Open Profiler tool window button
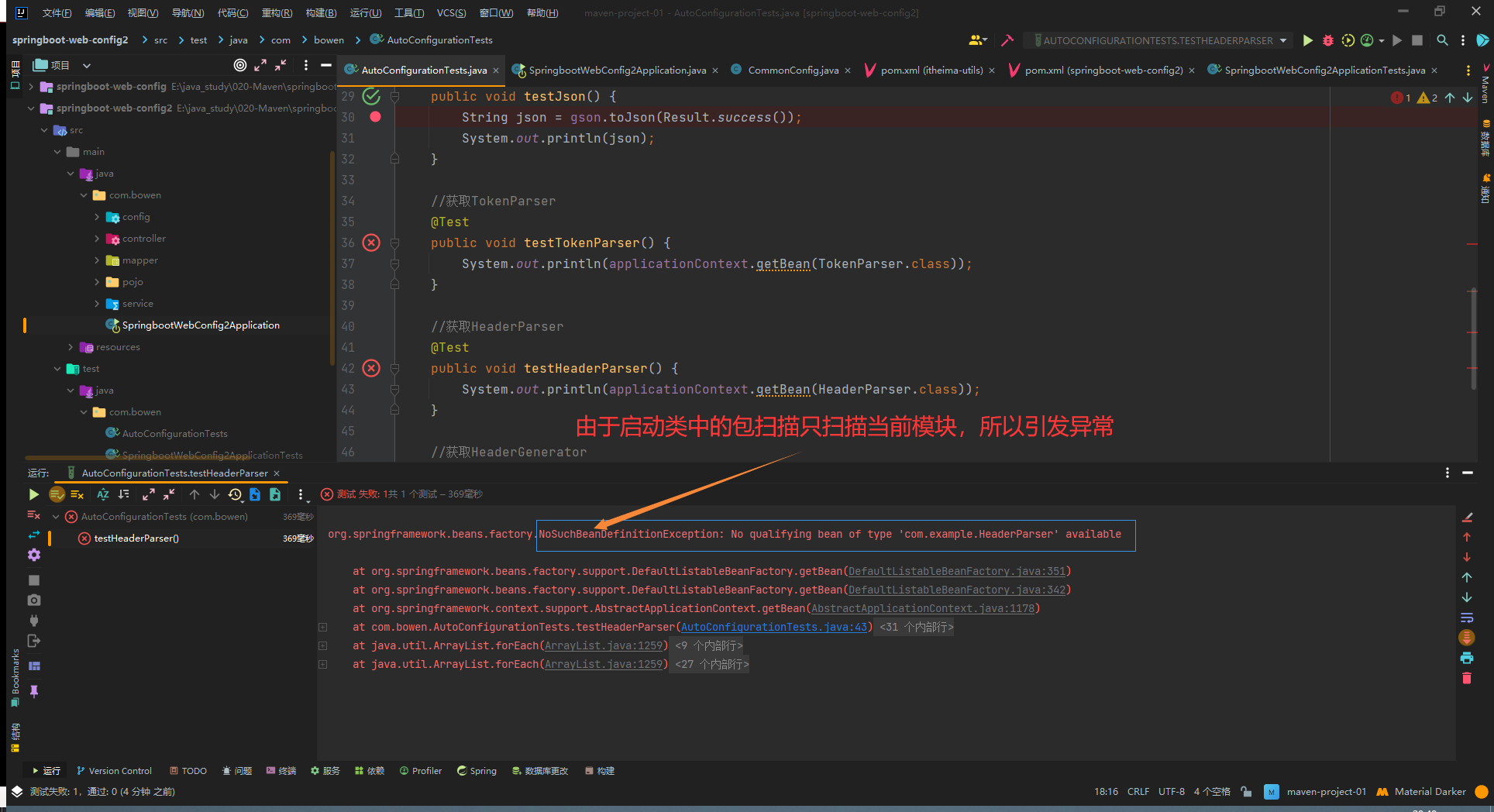This screenshot has width=1494, height=812. tap(421, 771)
